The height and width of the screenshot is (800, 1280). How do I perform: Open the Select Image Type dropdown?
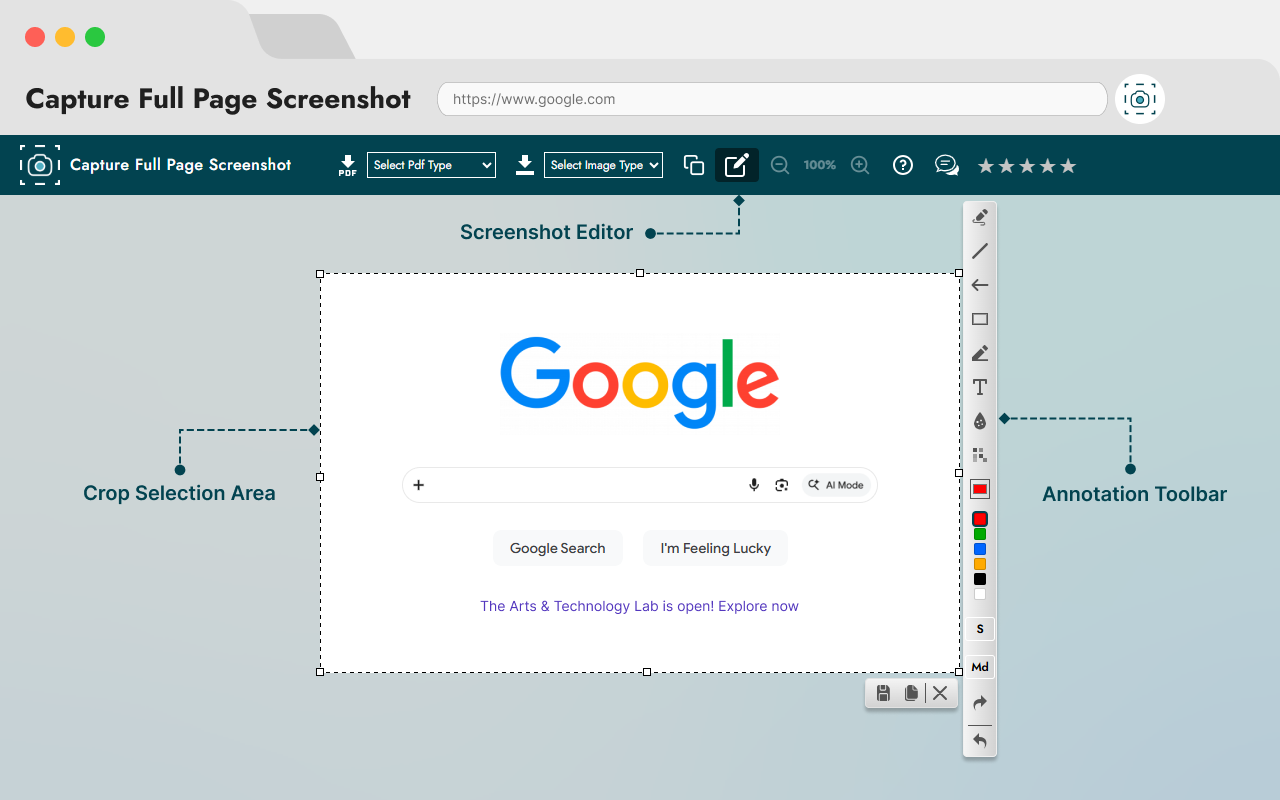tap(603, 165)
